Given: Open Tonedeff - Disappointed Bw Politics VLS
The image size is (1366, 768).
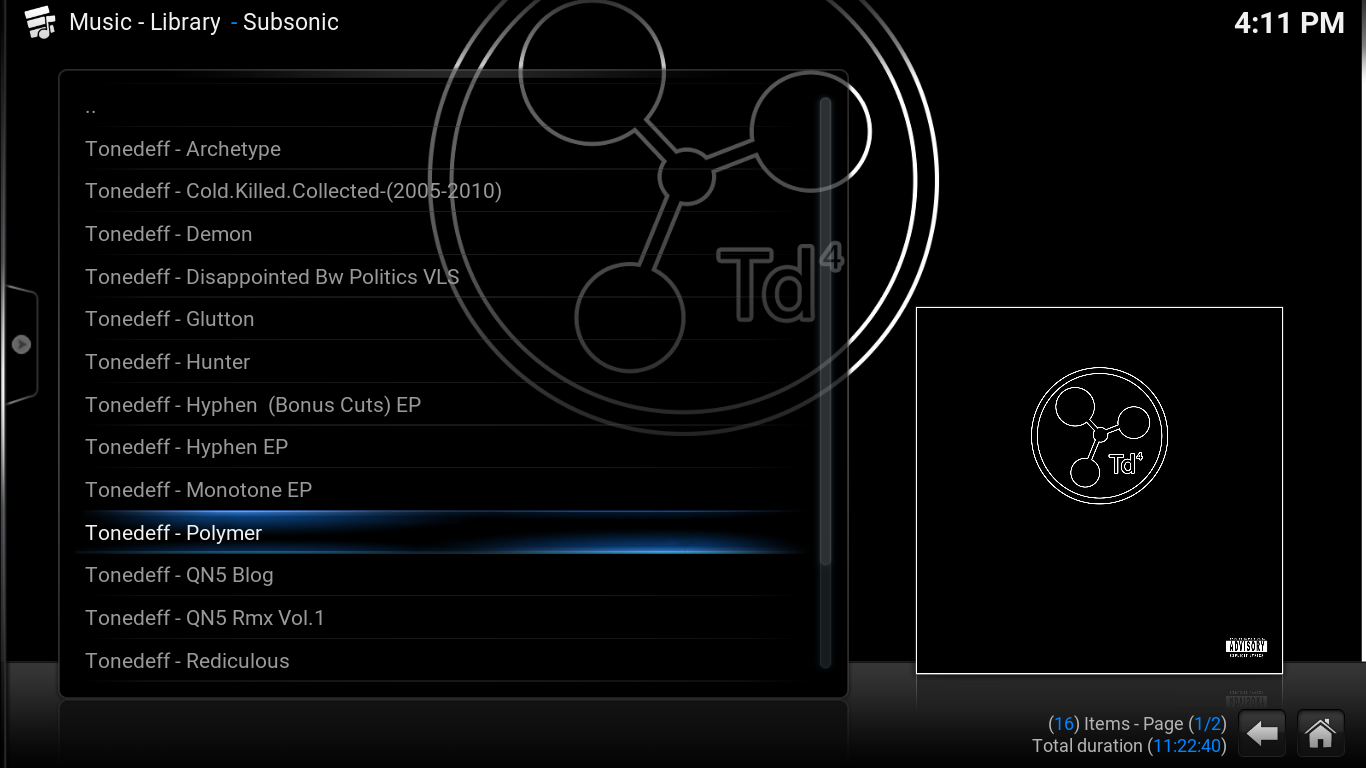Looking at the screenshot, I should click(x=272, y=277).
